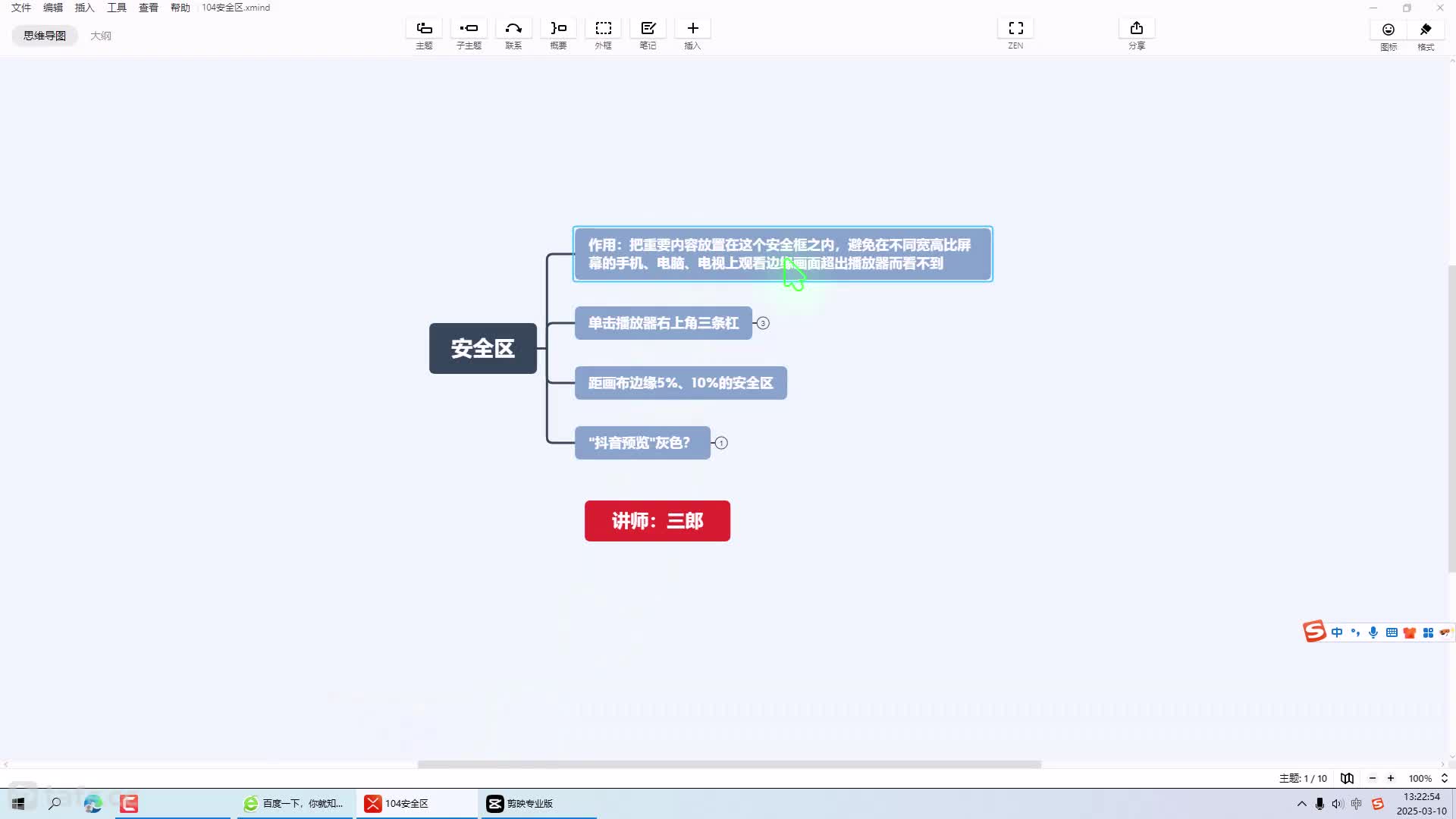This screenshot has width=1456, height=819.
Task: Click the zoom in plus button
Action: 1391,778
